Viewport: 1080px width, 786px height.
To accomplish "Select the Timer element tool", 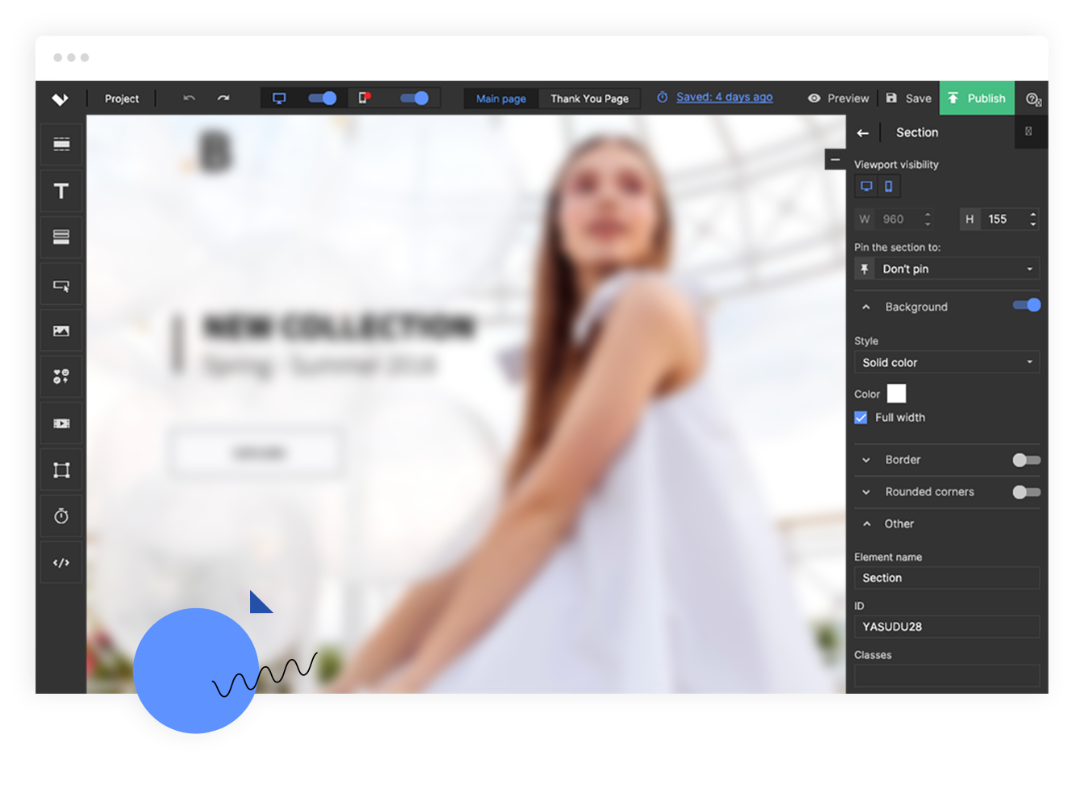I will 61,516.
